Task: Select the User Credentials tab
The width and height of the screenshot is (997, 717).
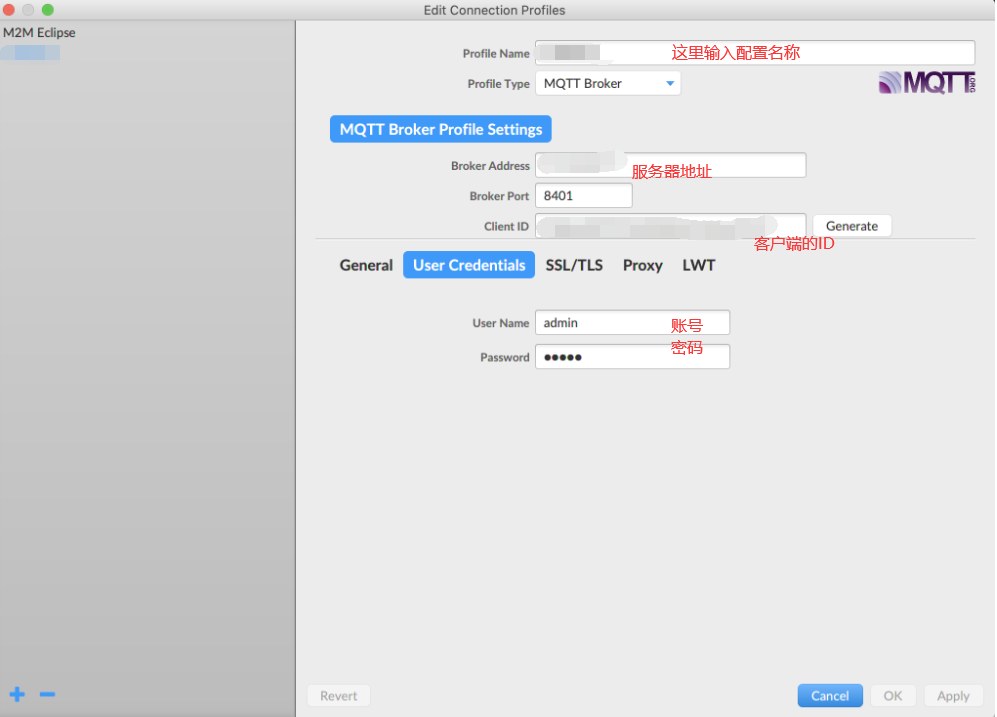Action: pyautogui.click(x=469, y=265)
